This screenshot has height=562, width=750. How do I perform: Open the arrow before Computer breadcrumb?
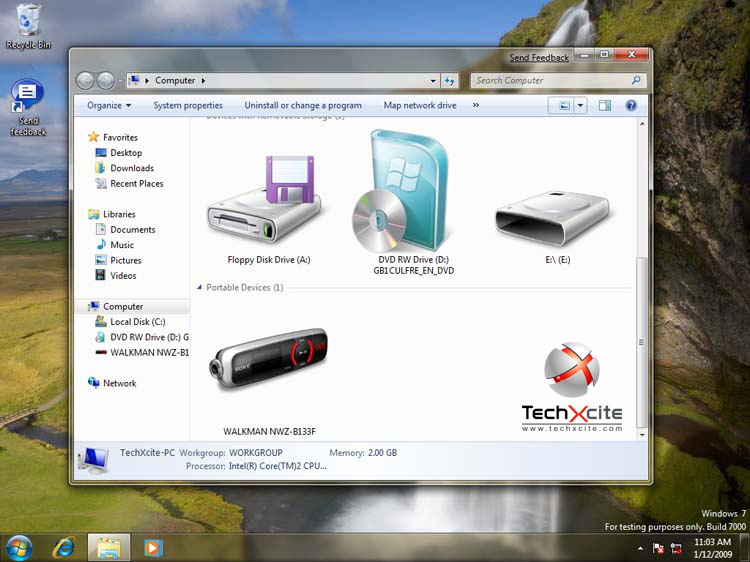point(147,80)
